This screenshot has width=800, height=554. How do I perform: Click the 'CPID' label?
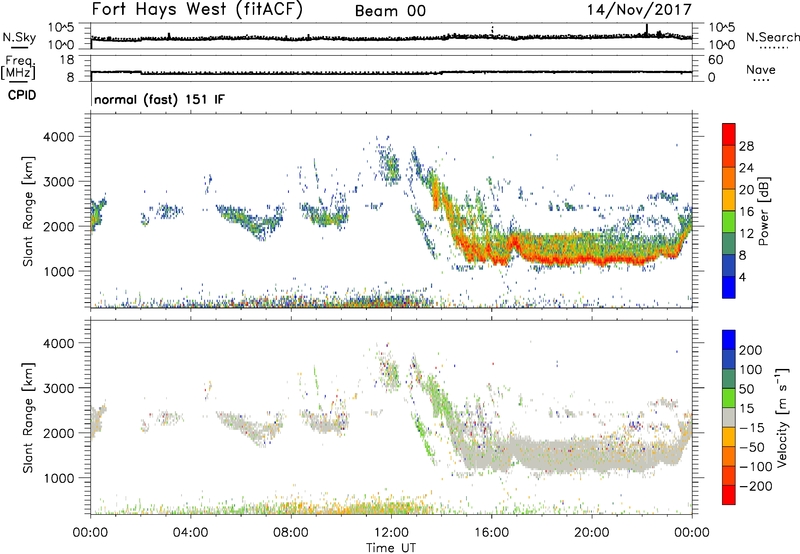click(x=22, y=95)
